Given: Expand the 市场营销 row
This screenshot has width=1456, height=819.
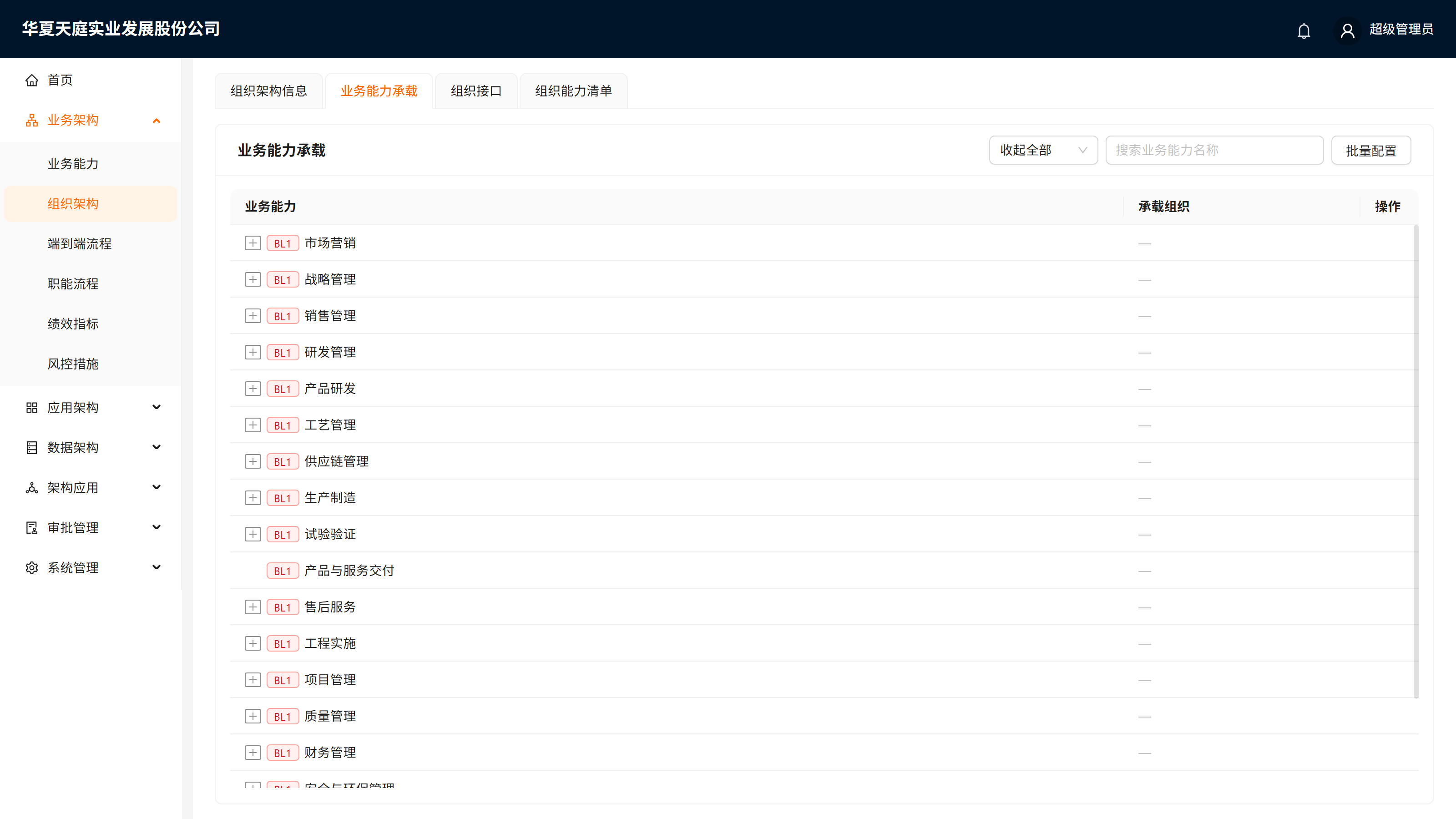Looking at the screenshot, I should click(253, 243).
